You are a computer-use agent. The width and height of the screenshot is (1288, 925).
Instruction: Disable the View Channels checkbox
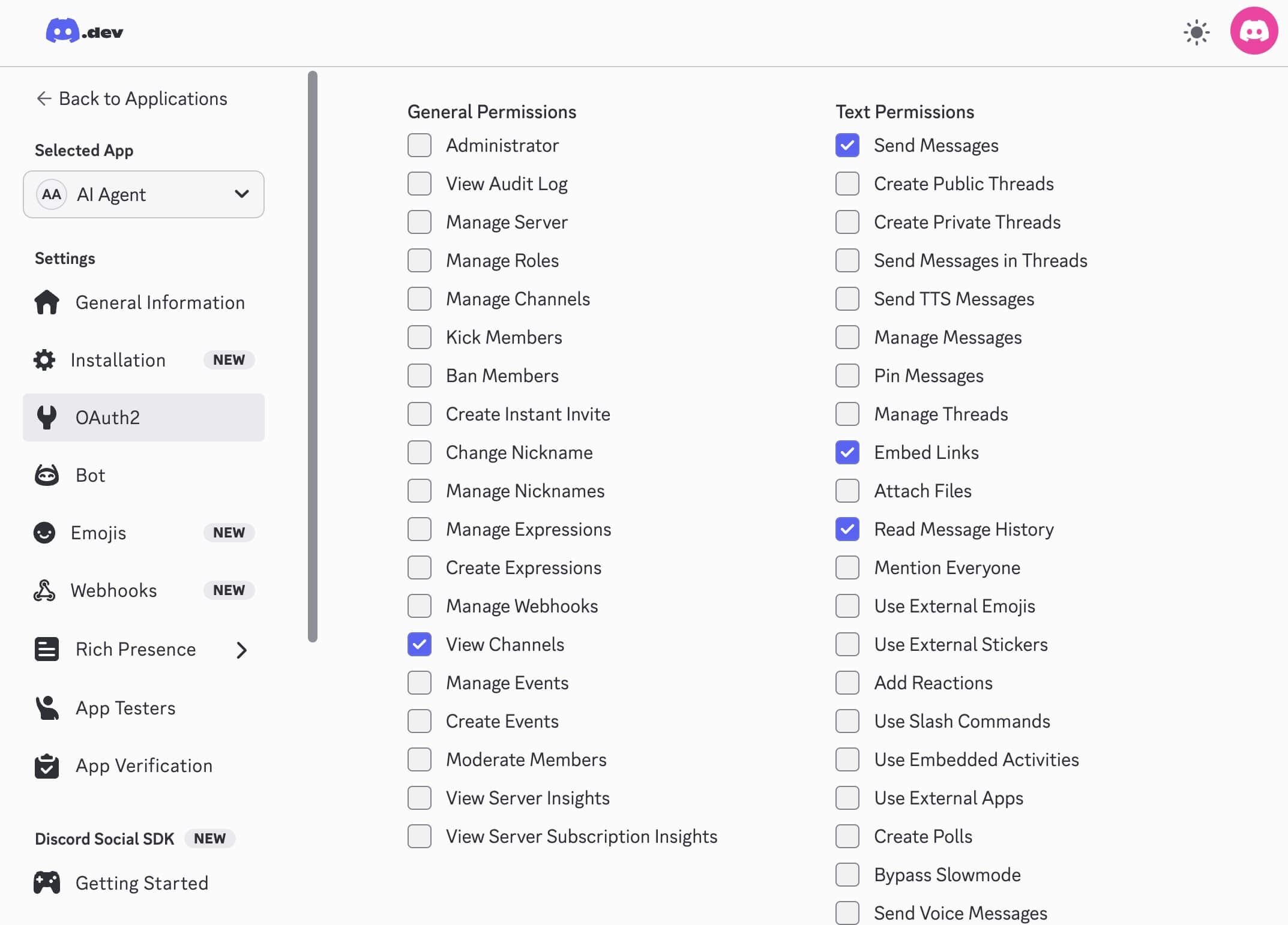420,644
